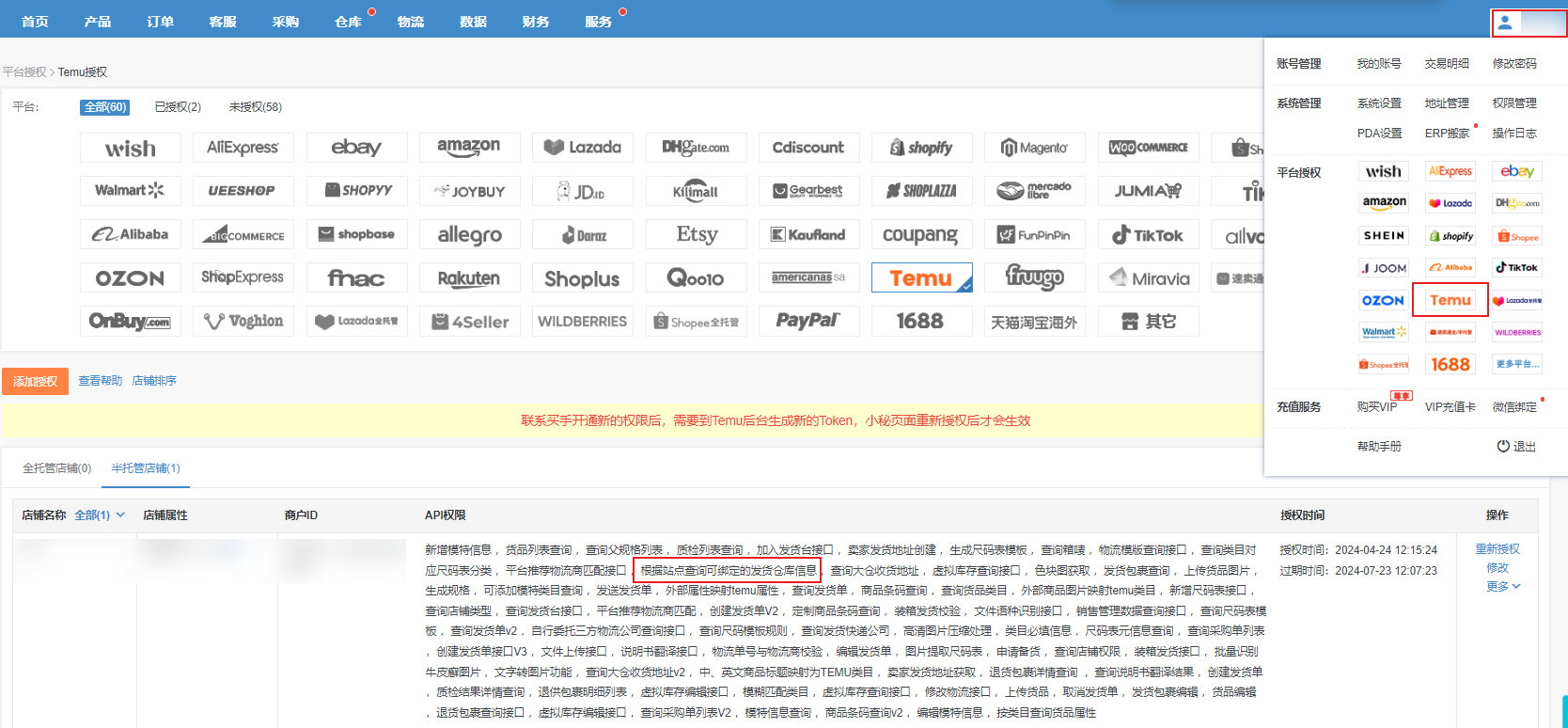Select the selected Temu tile in main grid
The height and width of the screenshot is (728, 1568).
click(x=921, y=277)
